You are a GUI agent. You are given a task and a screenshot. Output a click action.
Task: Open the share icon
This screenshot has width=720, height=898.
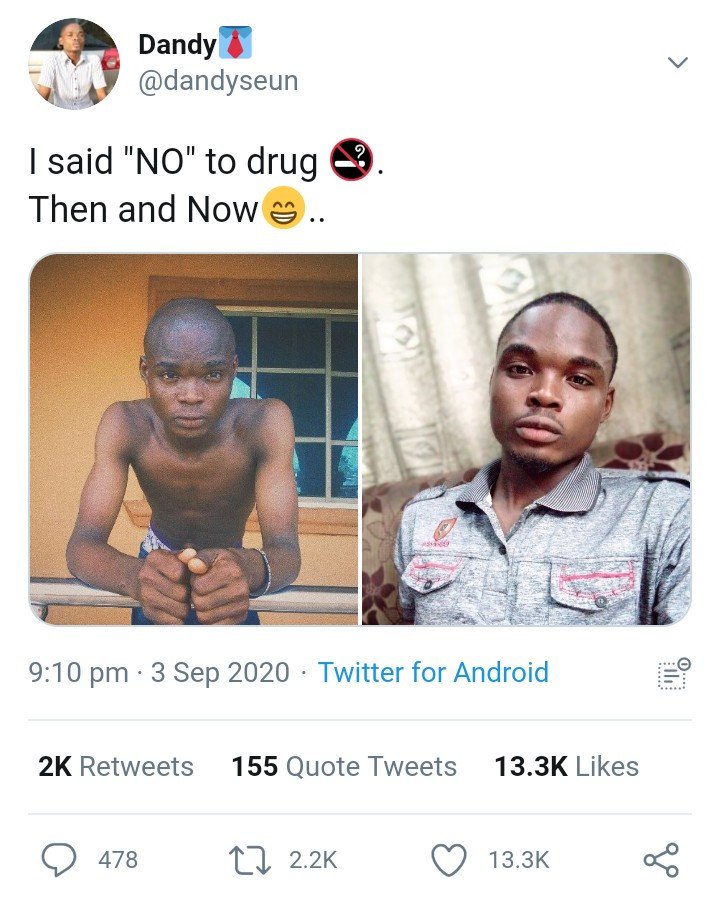pyautogui.click(x=662, y=860)
